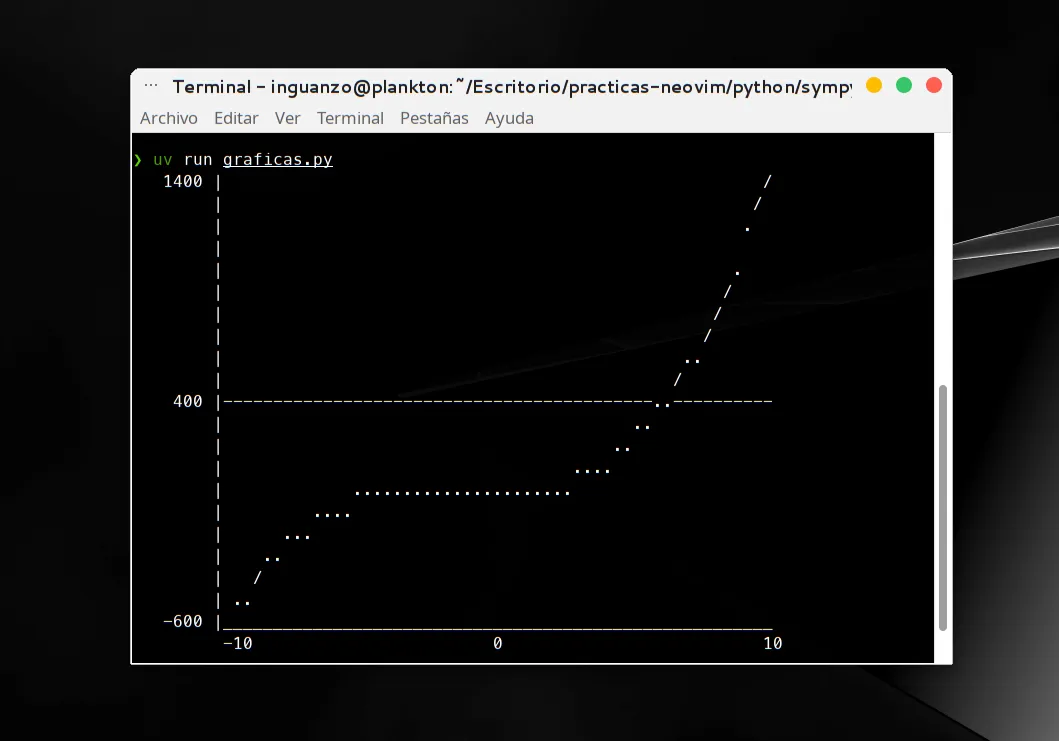Click the green prompt arrow symbol
This screenshot has height=741, width=1059.
click(x=138, y=159)
